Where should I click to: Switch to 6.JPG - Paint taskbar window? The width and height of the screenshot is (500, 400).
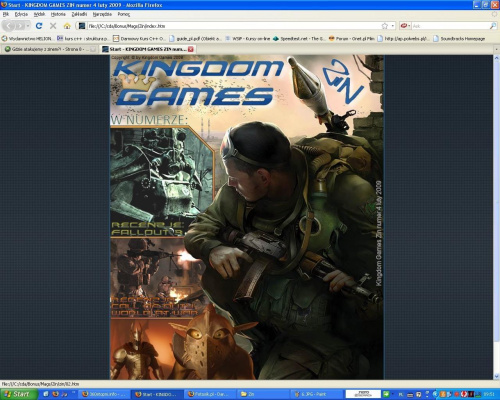pos(316,394)
